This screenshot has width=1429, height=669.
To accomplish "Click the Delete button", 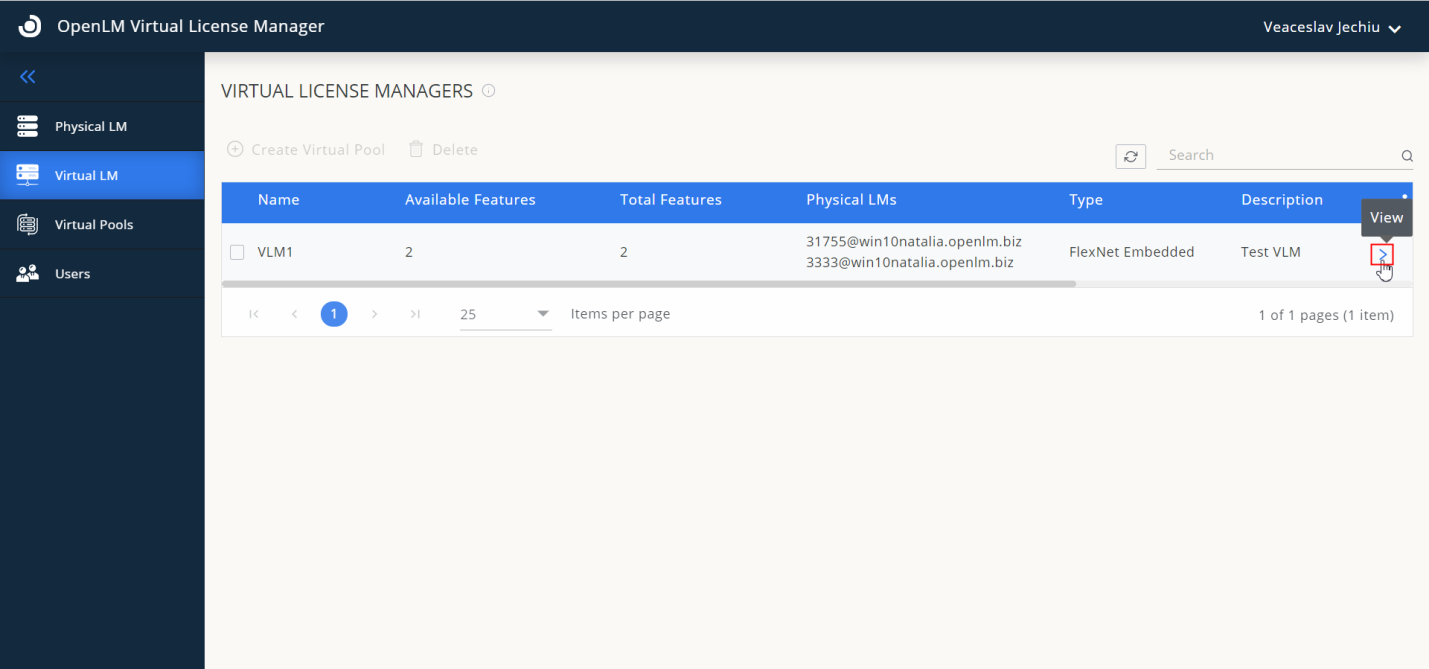I will click(443, 149).
